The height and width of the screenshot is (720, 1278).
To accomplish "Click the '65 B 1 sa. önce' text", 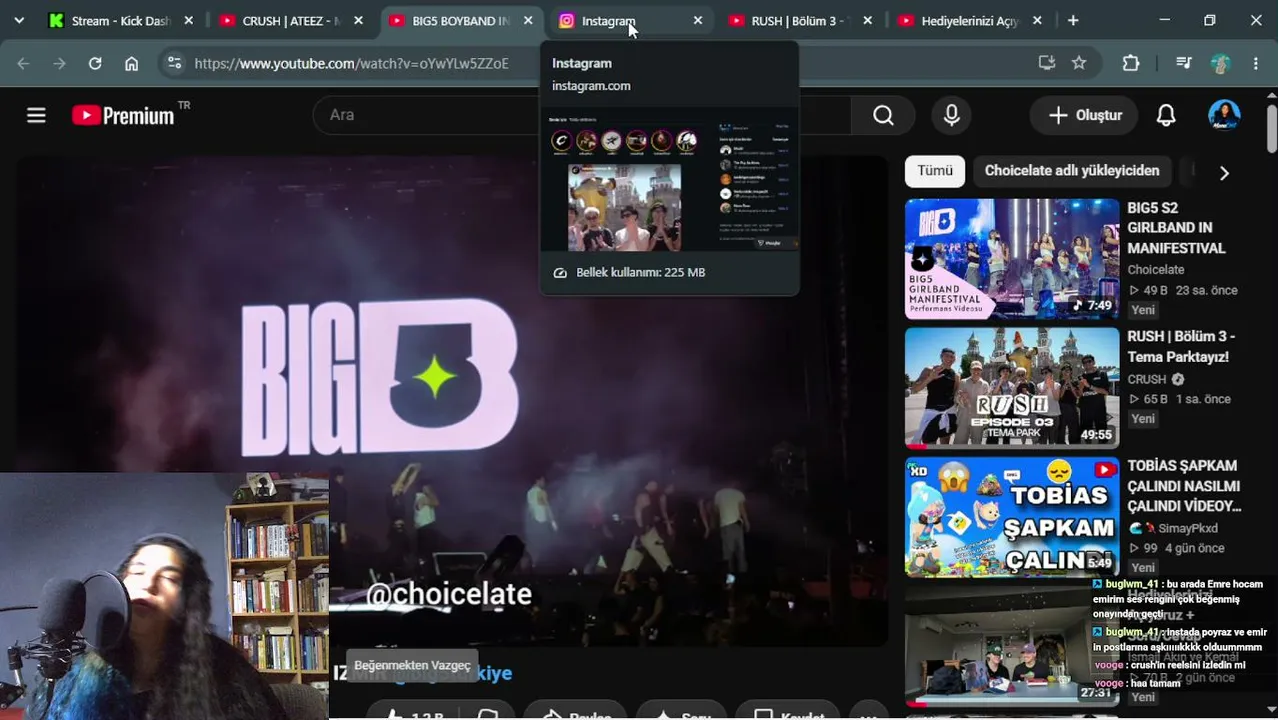I will pyautogui.click(x=1180, y=399).
